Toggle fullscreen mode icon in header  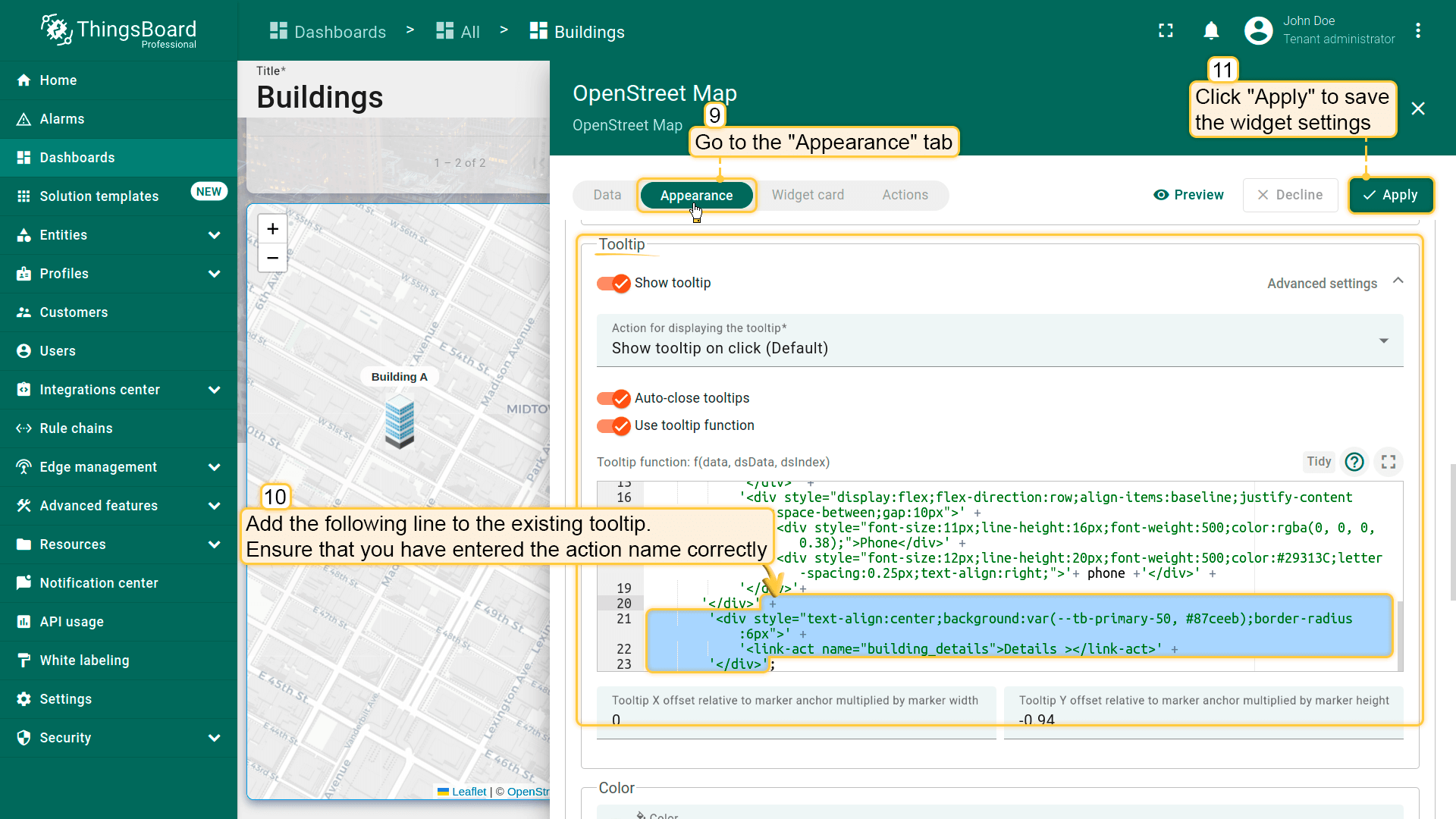coord(1166,31)
